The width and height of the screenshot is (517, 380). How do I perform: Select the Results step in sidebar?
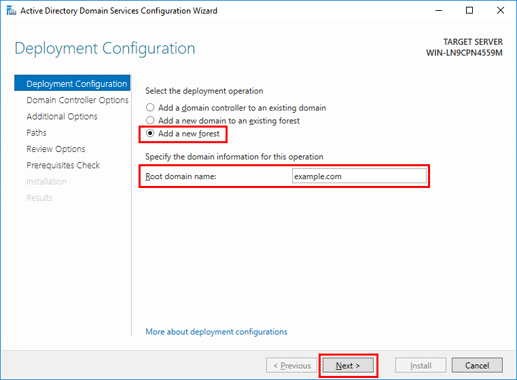(39, 198)
